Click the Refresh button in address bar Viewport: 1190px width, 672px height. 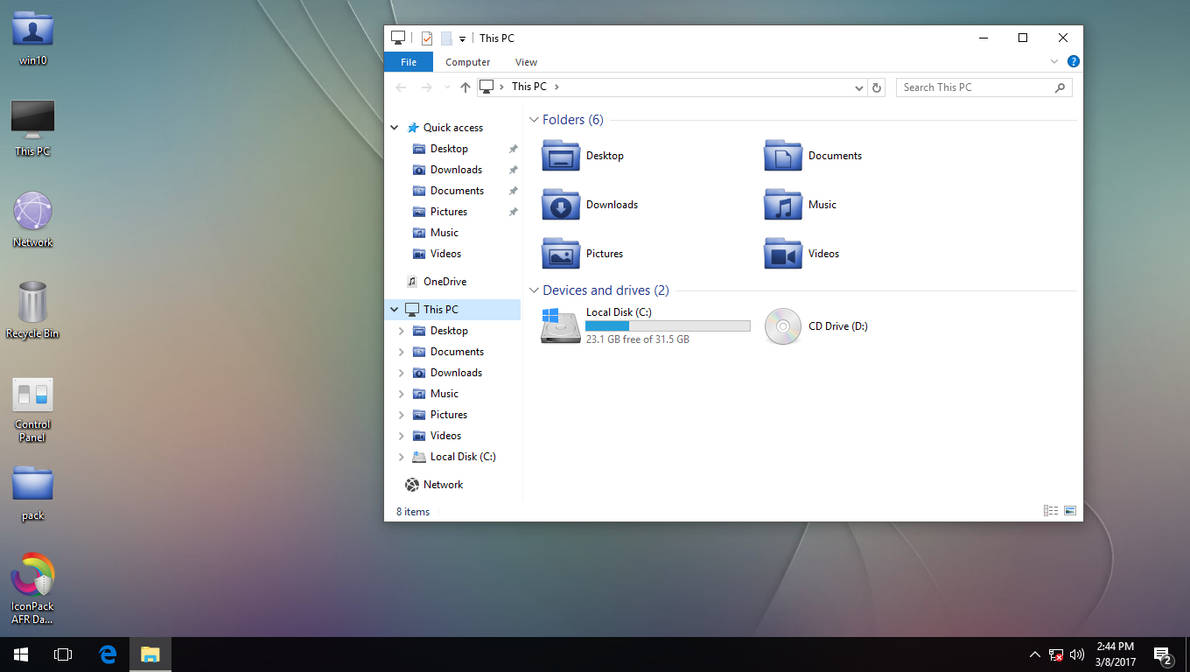pos(877,87)
